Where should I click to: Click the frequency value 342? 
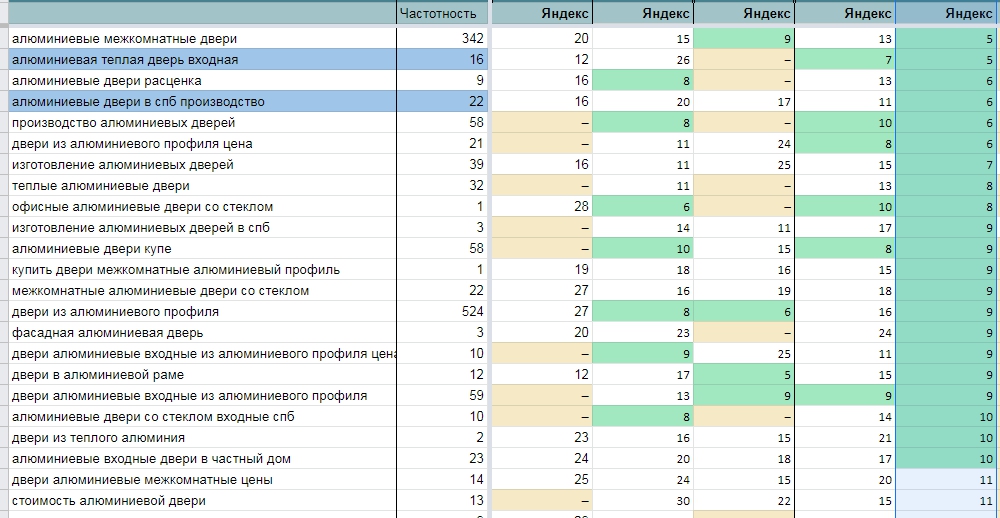pyautogui.click(x=441, y=39)
